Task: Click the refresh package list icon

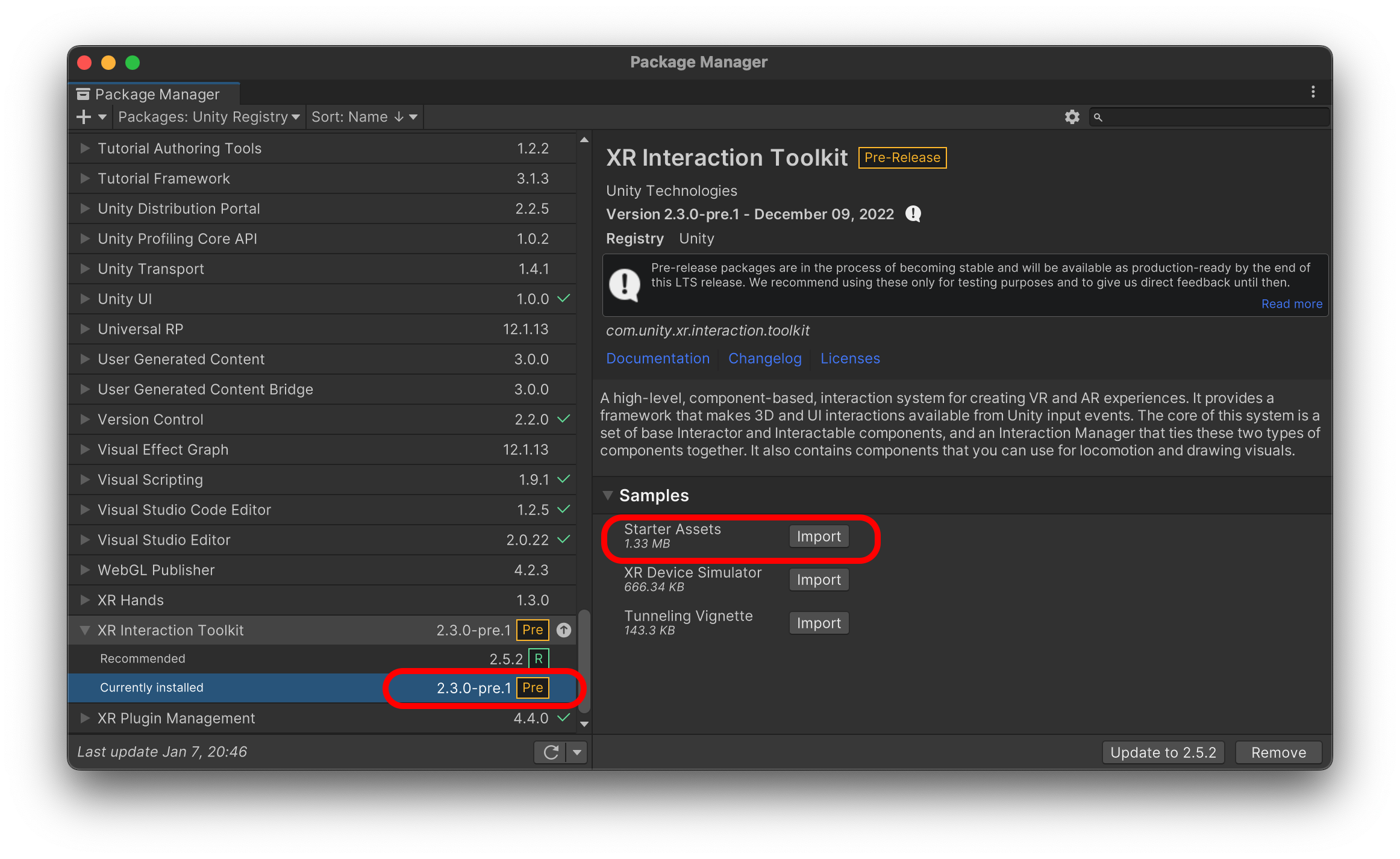Action: tap(551, 752)
